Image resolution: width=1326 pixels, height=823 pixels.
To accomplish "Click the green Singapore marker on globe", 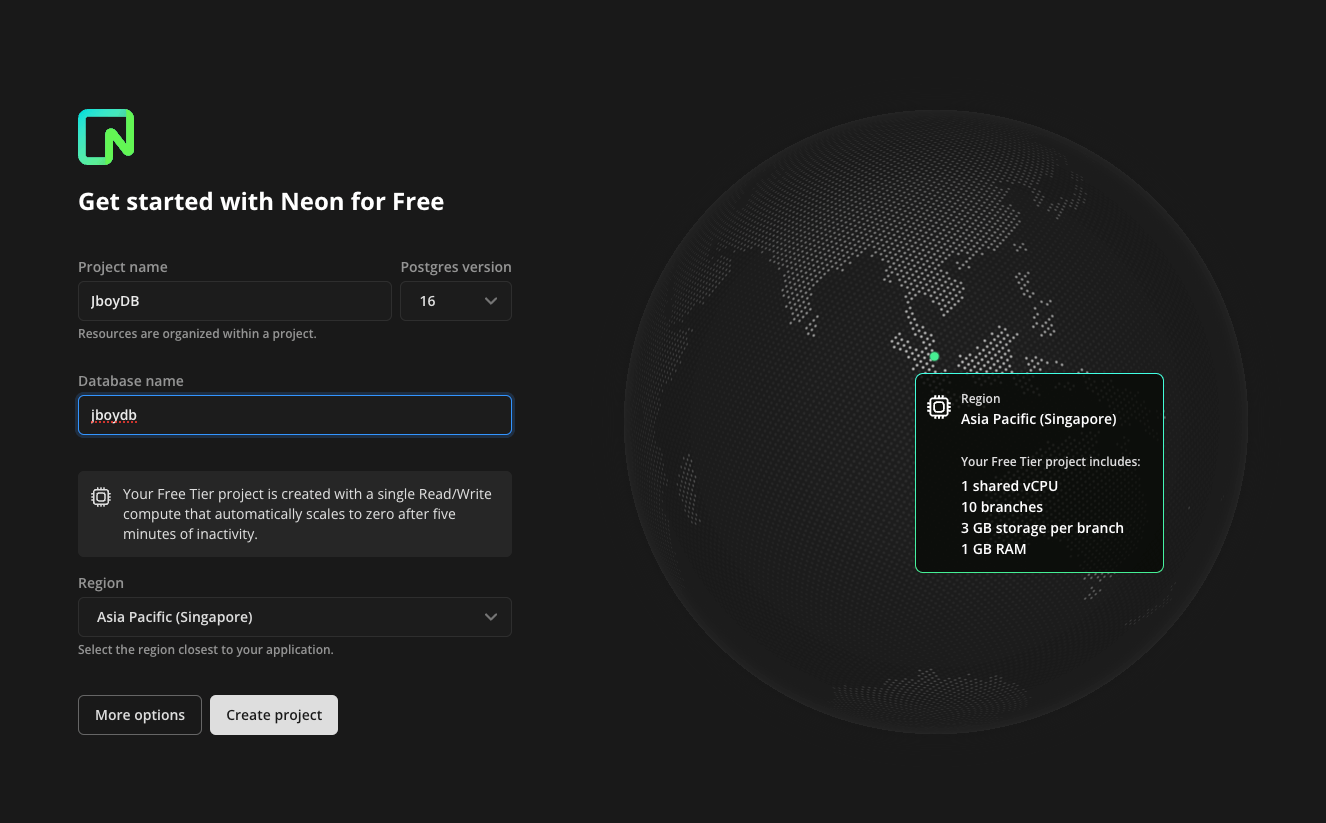I will click(x=934, y=356).
